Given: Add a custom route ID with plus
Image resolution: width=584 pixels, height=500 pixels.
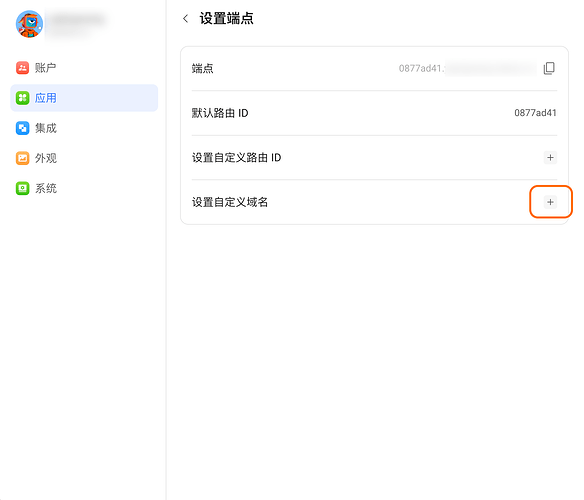Looking at the screenshot, I should tap(550, 158).
